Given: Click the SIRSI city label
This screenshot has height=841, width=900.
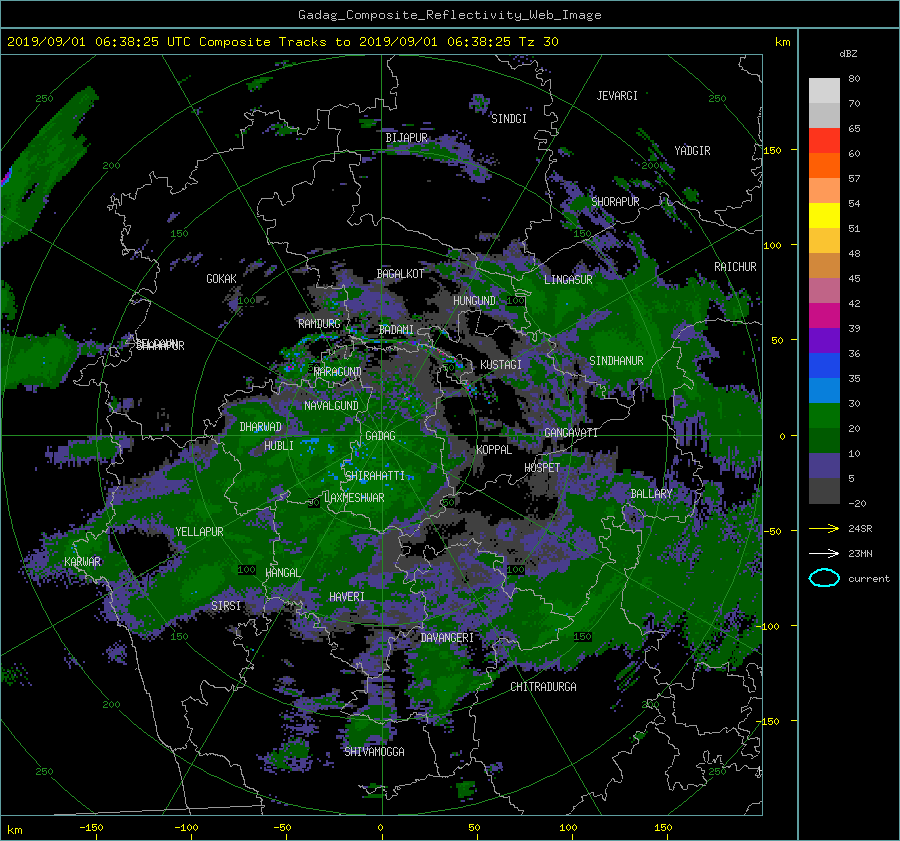Looking at the screenshot, I should pyautogui.click(x=226, y=606).
